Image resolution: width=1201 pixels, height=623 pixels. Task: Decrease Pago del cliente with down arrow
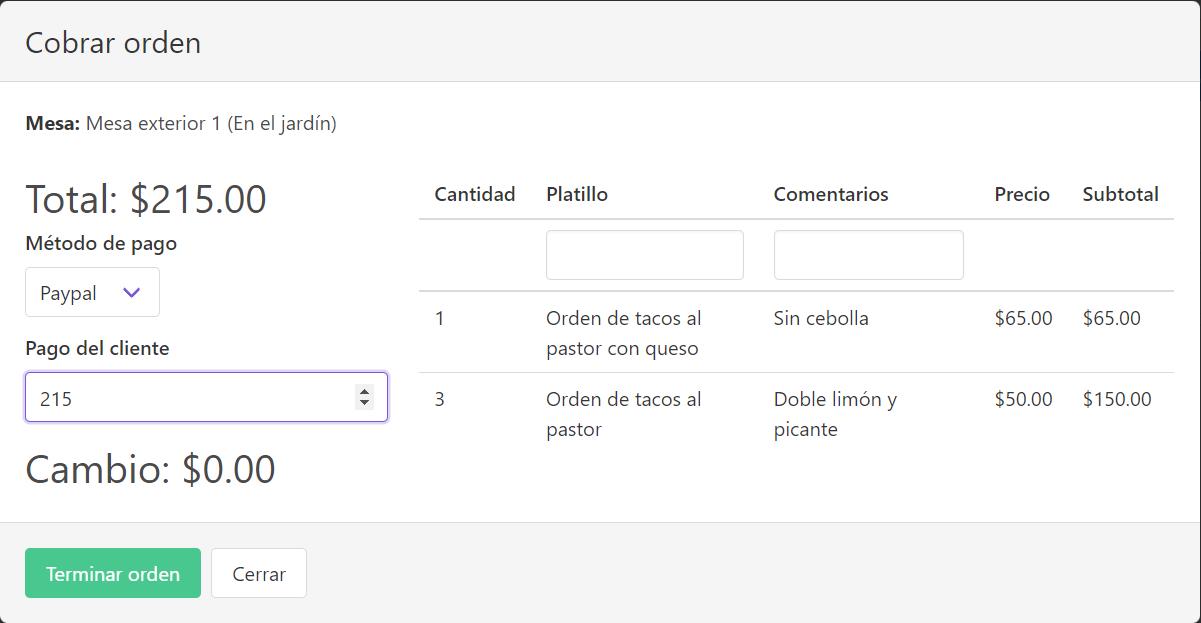[x=364, y=404]
